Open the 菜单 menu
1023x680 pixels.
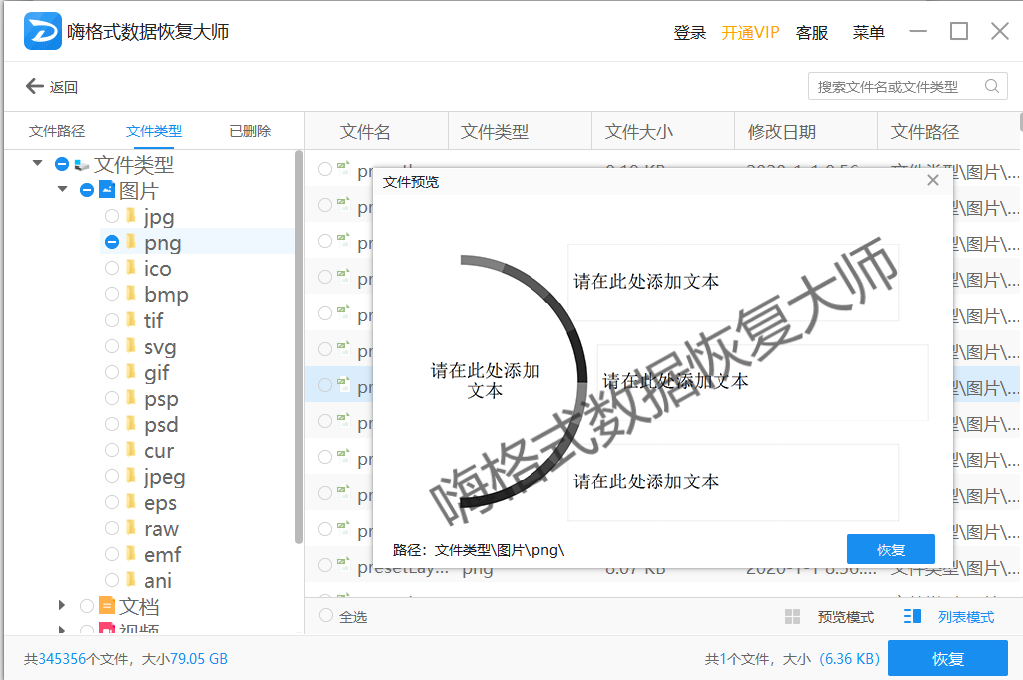point(868,33)
